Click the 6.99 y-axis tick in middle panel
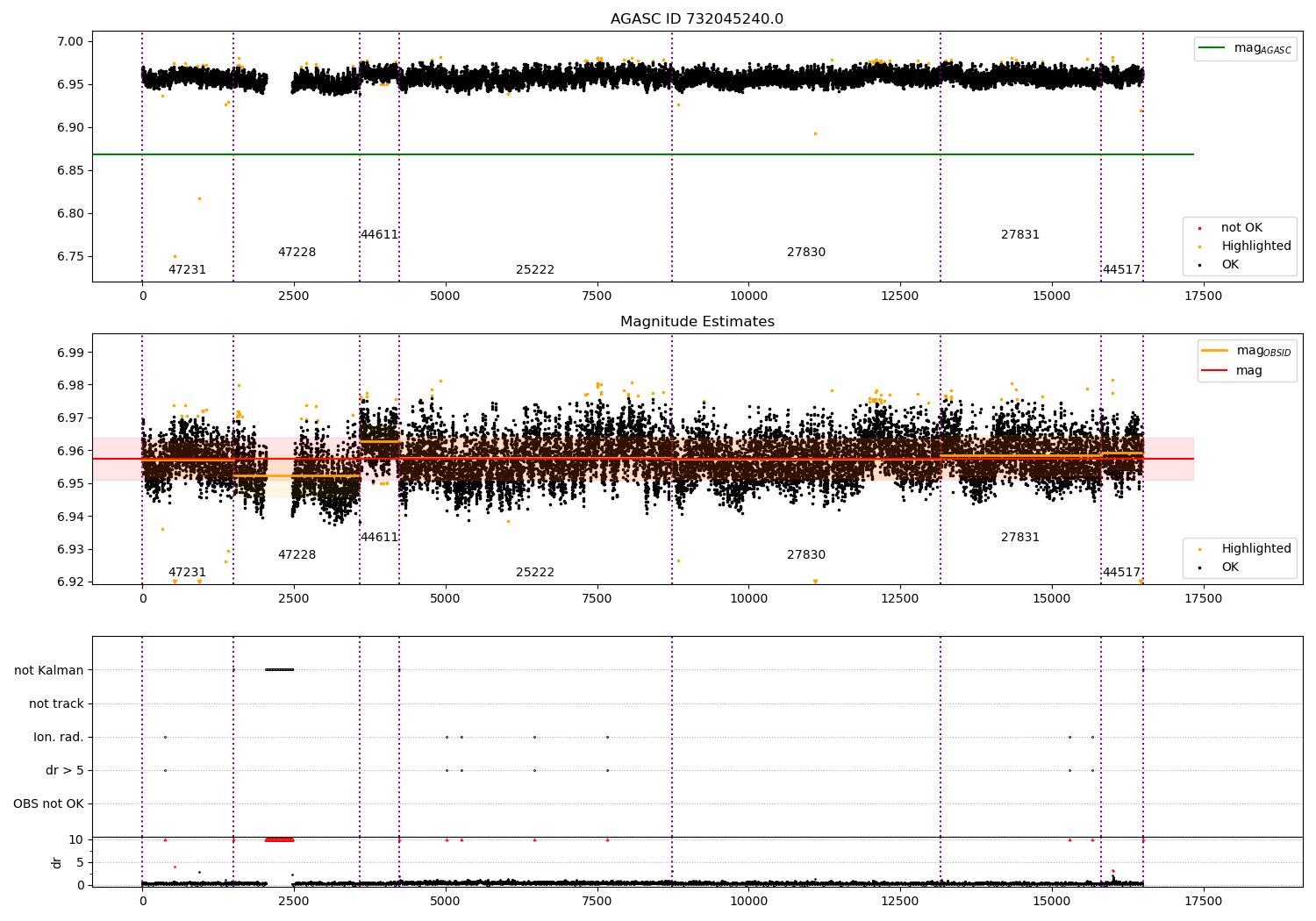The image size is (1316, 921). click(x=69, y=353)
